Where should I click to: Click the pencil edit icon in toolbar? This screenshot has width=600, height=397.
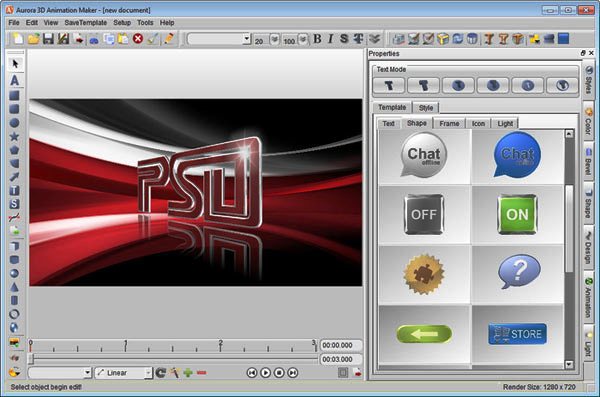point(169,39)
